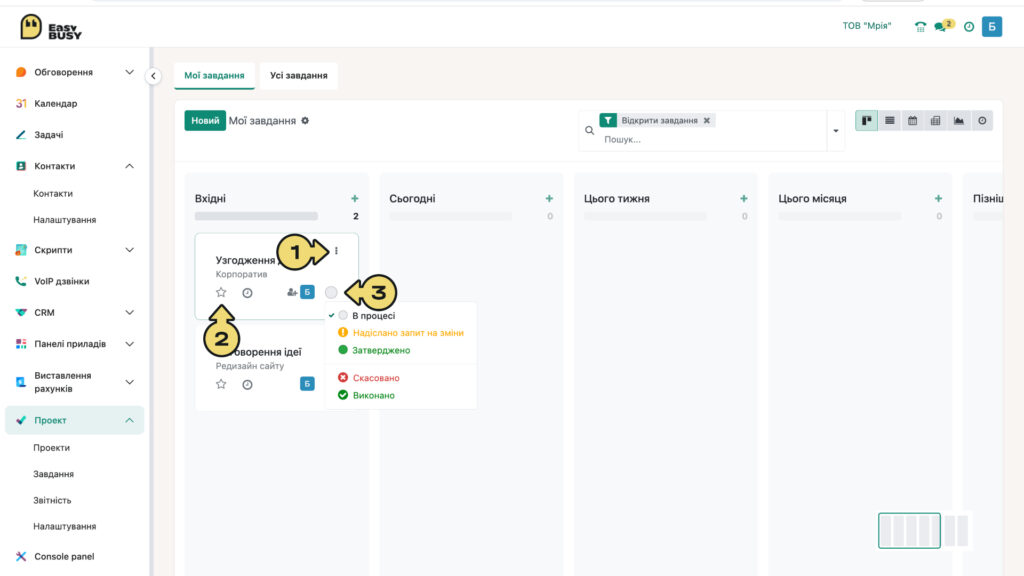
Task: Click the Новий button
Action: tap(205, 121)
